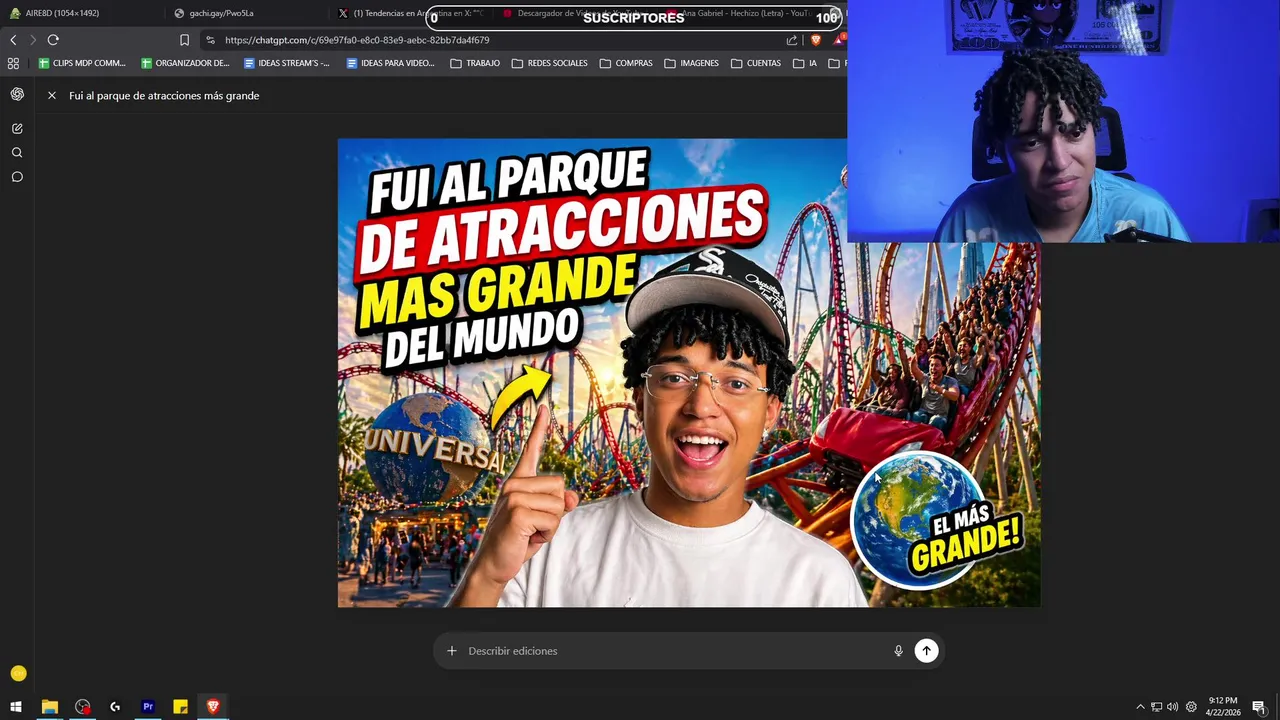
Task: Open the 'IDEAS STREAM'S' bookmark
Action: [x=287, y=63]
